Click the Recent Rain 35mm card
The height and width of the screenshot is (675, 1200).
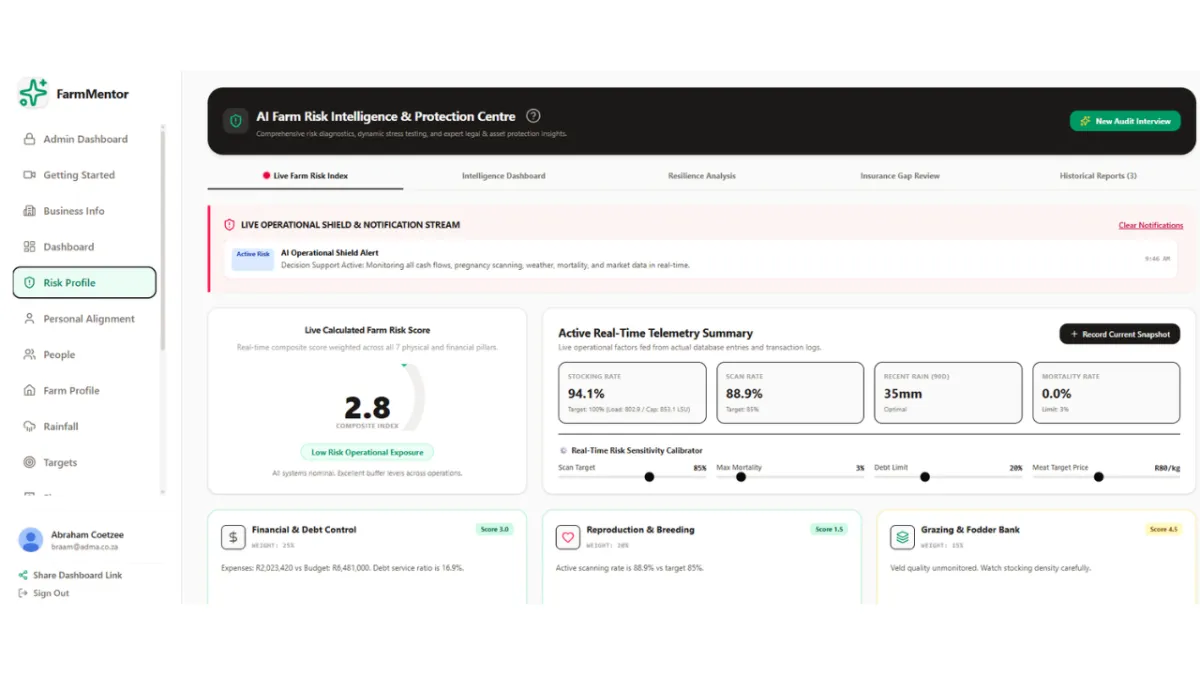click(x=948, y=393)
